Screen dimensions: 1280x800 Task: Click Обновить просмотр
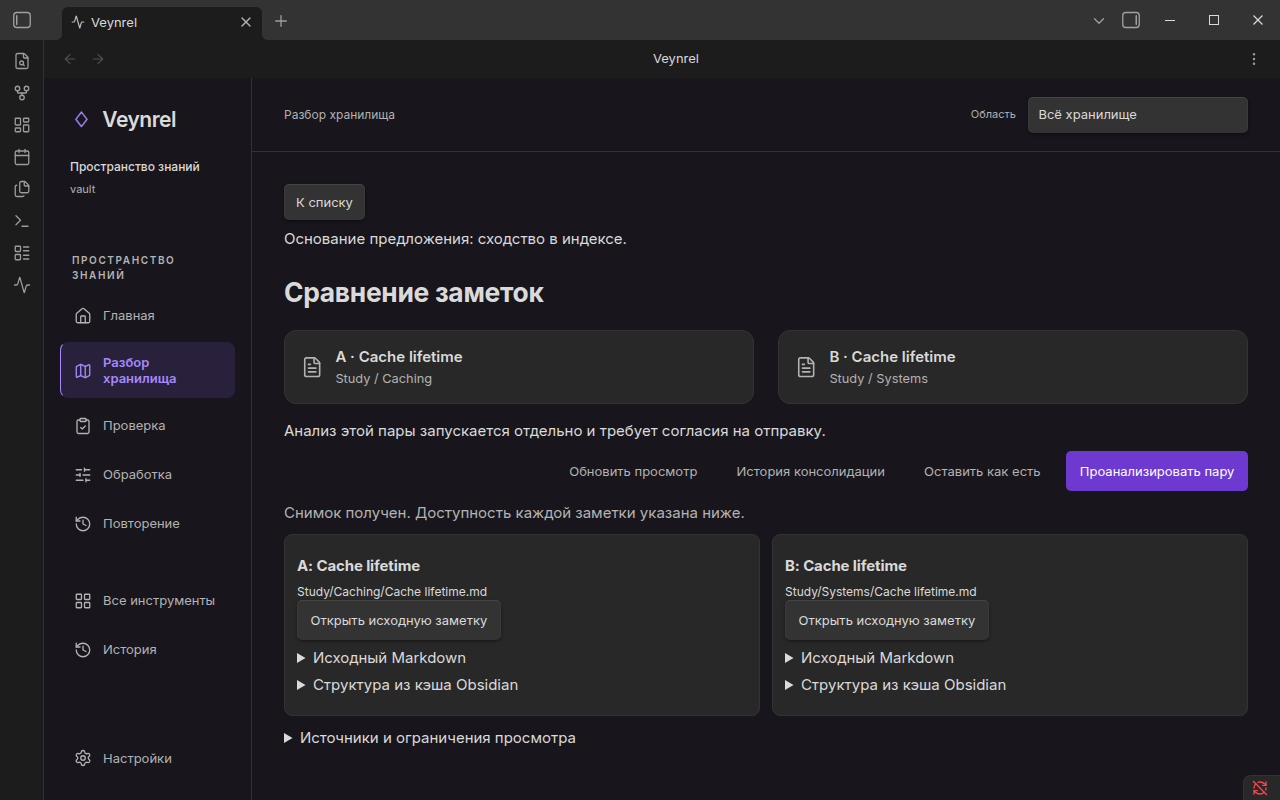click(x=633, y=472)
